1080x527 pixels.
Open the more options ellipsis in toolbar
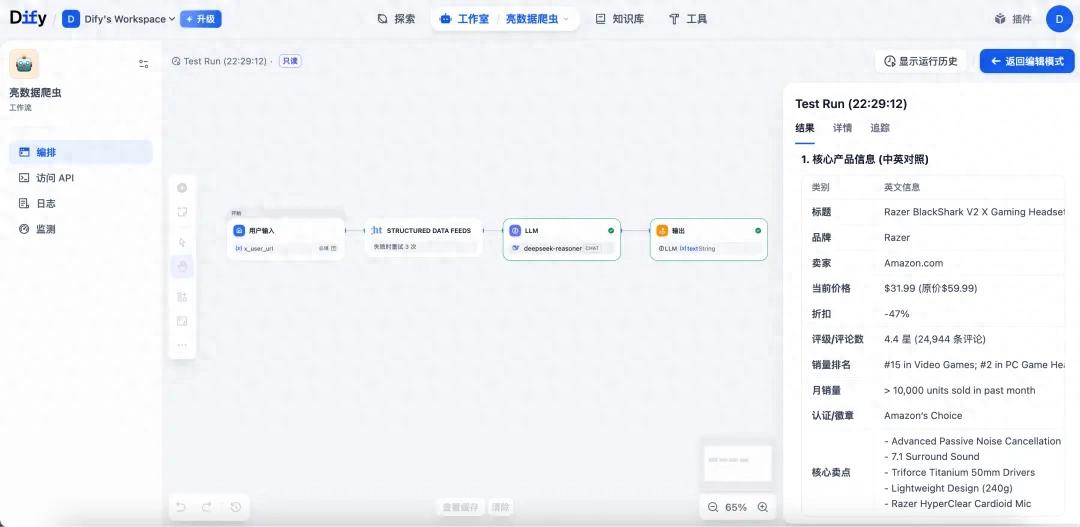(183, 344)
